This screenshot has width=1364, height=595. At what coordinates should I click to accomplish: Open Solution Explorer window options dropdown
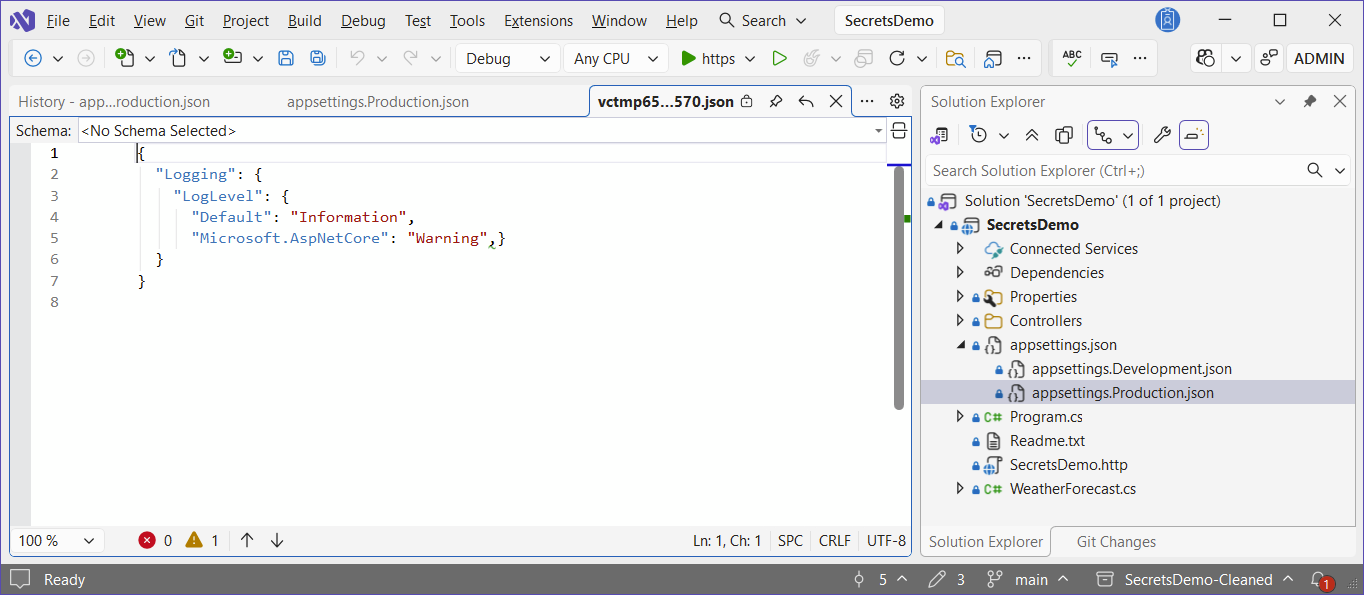1279,102
